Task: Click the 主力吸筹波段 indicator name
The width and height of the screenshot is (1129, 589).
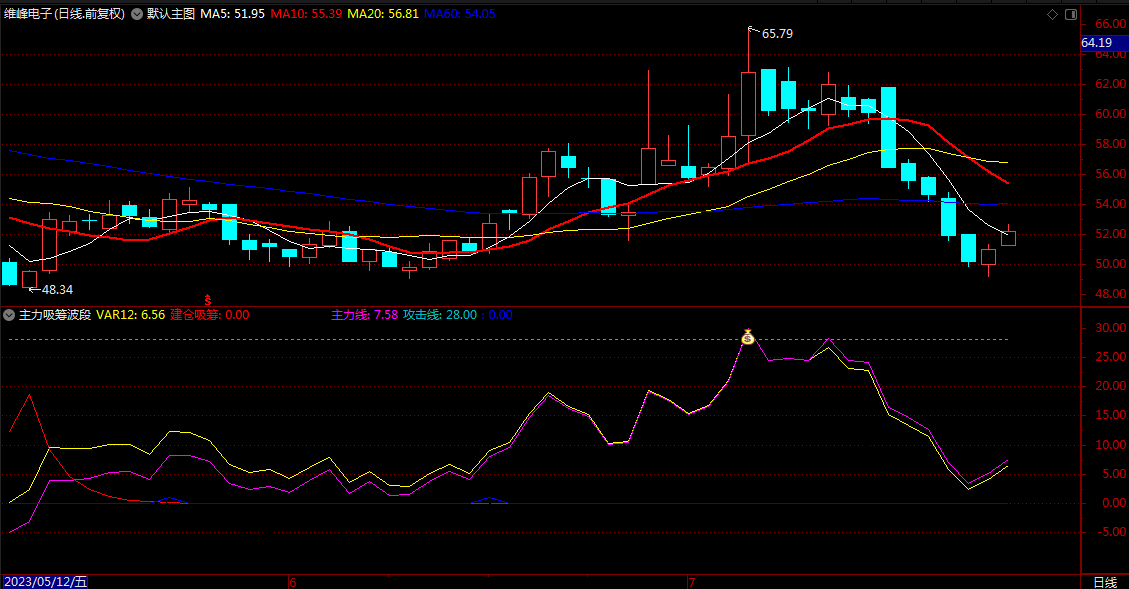Action: coord(55,315)
